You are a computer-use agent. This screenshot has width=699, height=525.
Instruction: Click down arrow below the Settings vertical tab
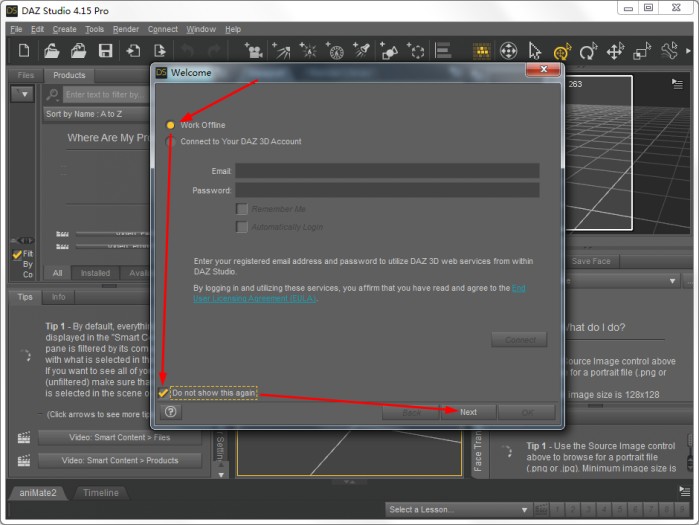(221, 475)
